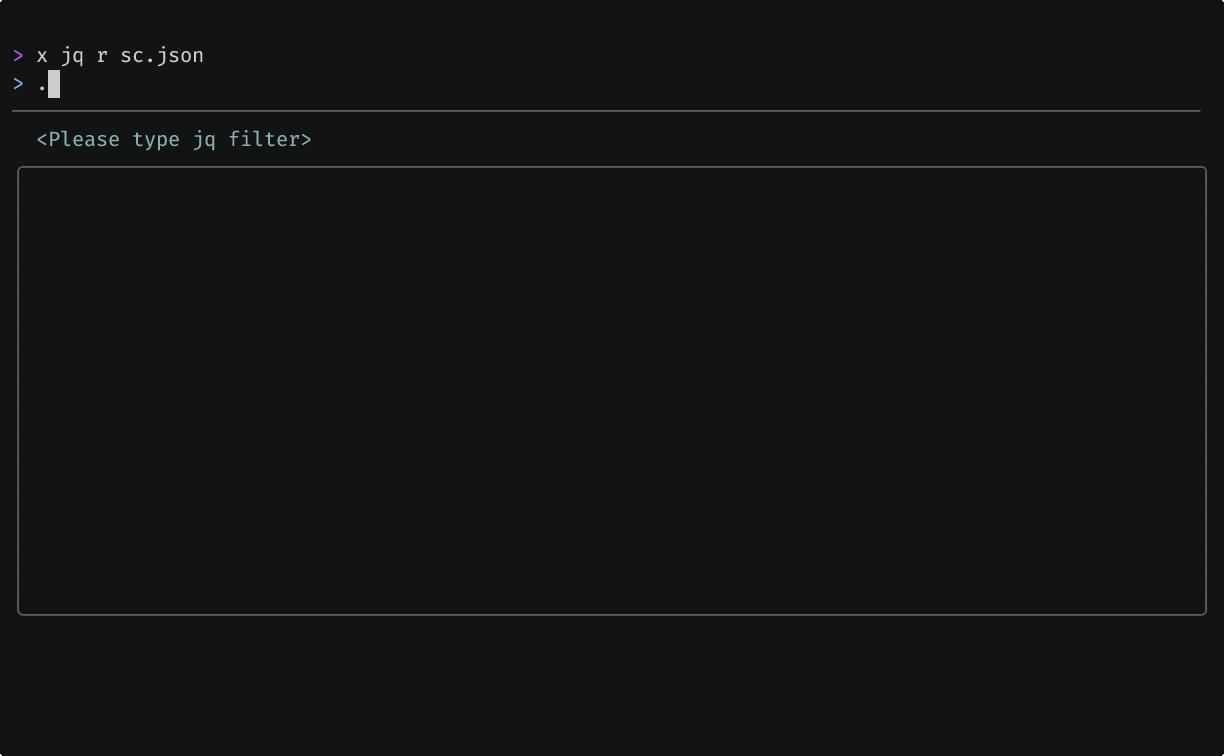Select the sc.json filename
Viewport: 1224px width, 756px height.
point(162,56)
